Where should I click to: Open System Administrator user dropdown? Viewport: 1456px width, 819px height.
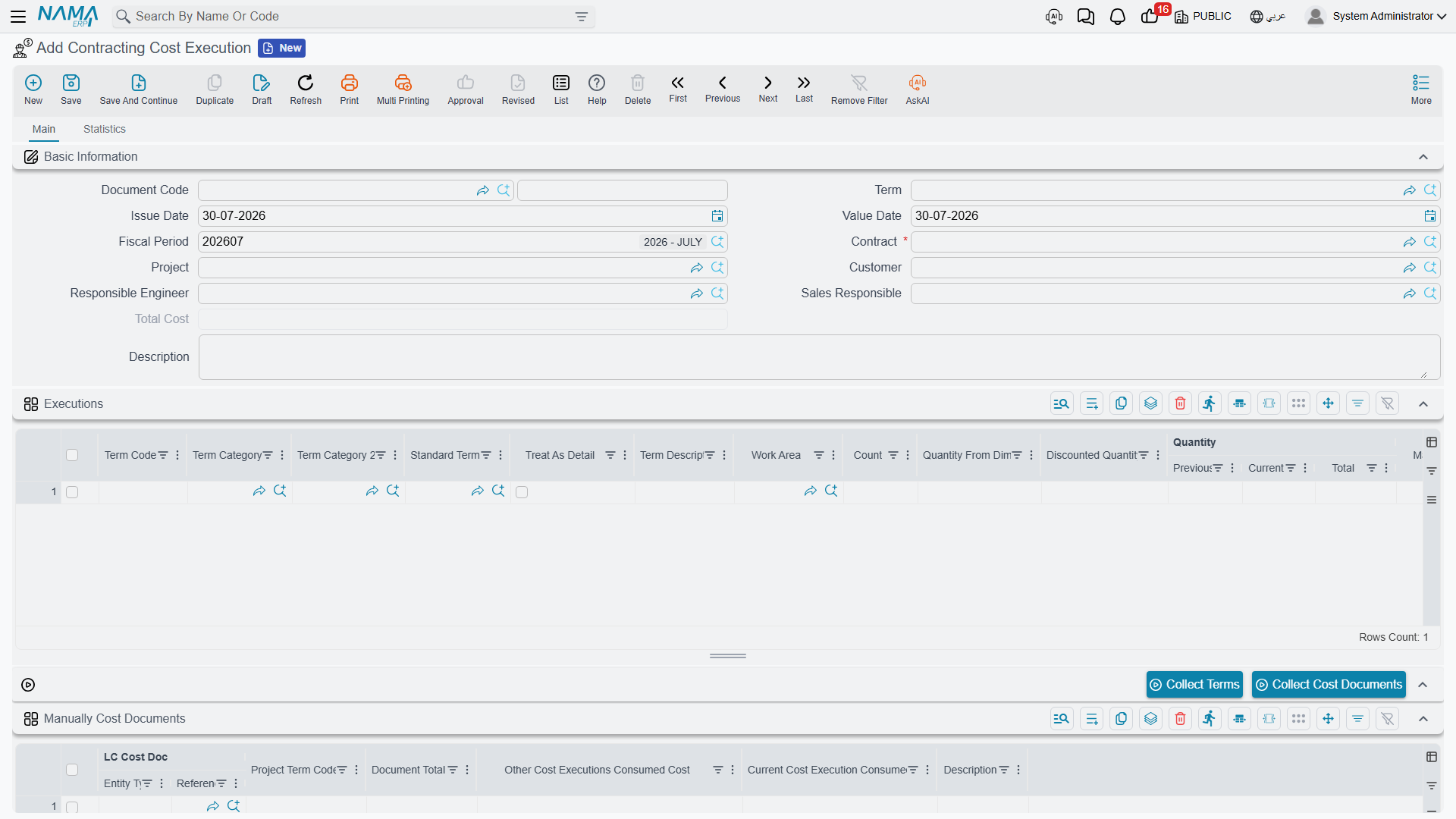[x=1376, y=17]
